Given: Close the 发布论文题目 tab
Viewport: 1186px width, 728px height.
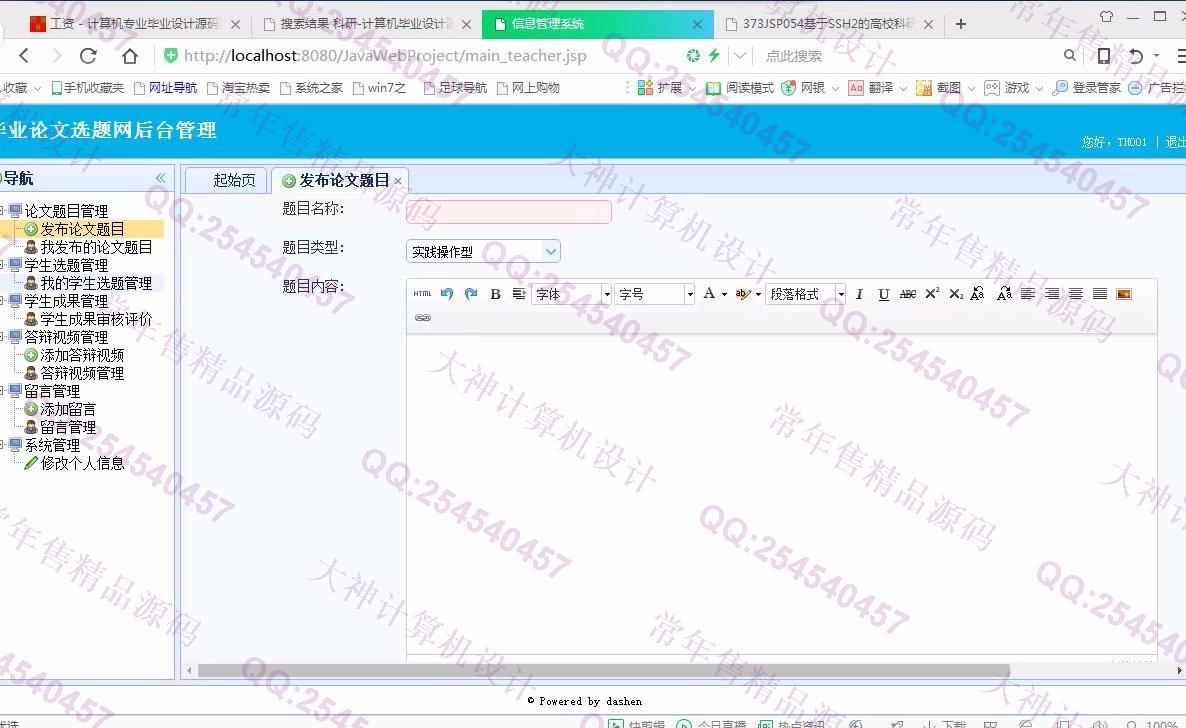Looking at the screenshot, I should pyautogui.click(x=398, y=182).
